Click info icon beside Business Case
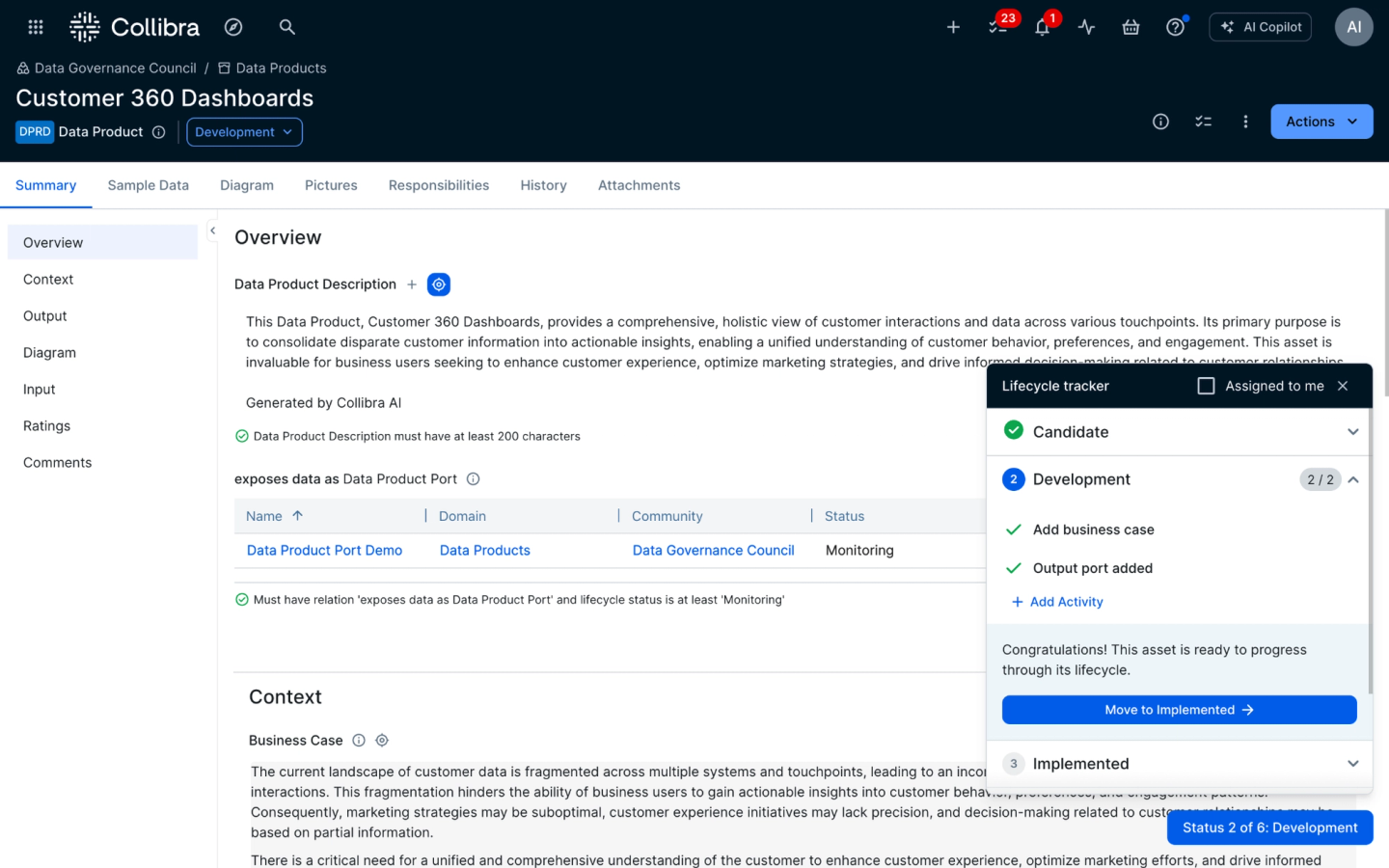Viewport: 1389px width, 868px height. click(359, 741)
